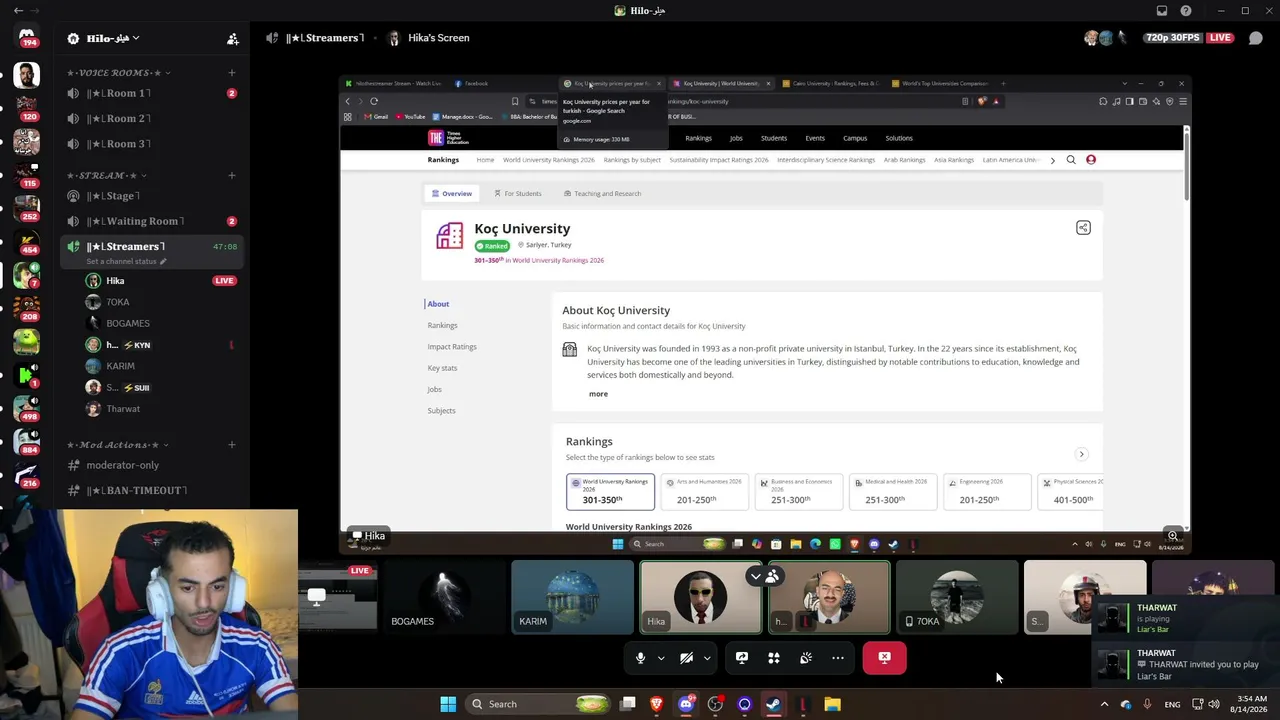Select Engineering 2026 ranking card
This screenshot has width=1280, height=720.
[x=987, y=491]
